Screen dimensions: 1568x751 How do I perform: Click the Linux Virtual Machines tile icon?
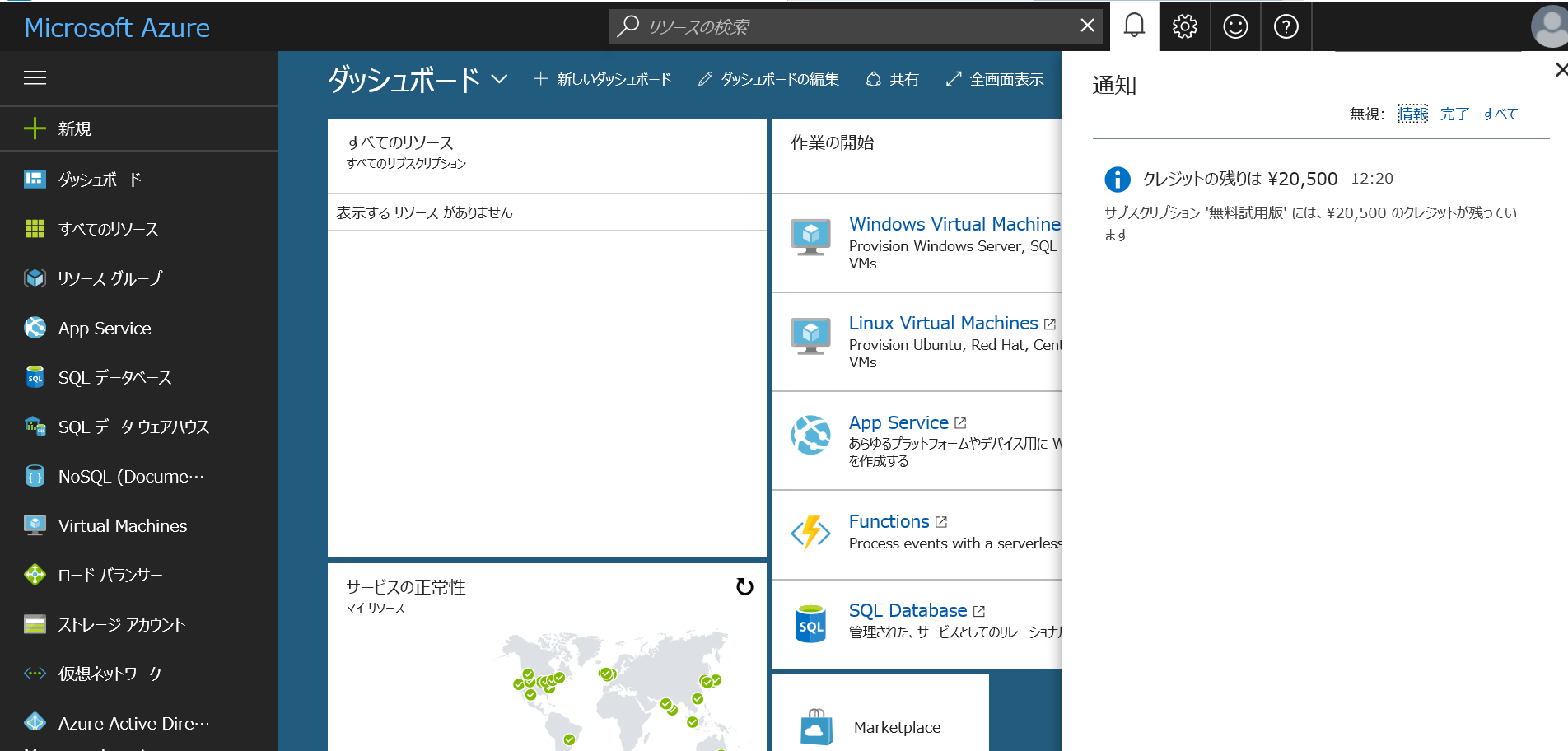(x=810, y=336)
